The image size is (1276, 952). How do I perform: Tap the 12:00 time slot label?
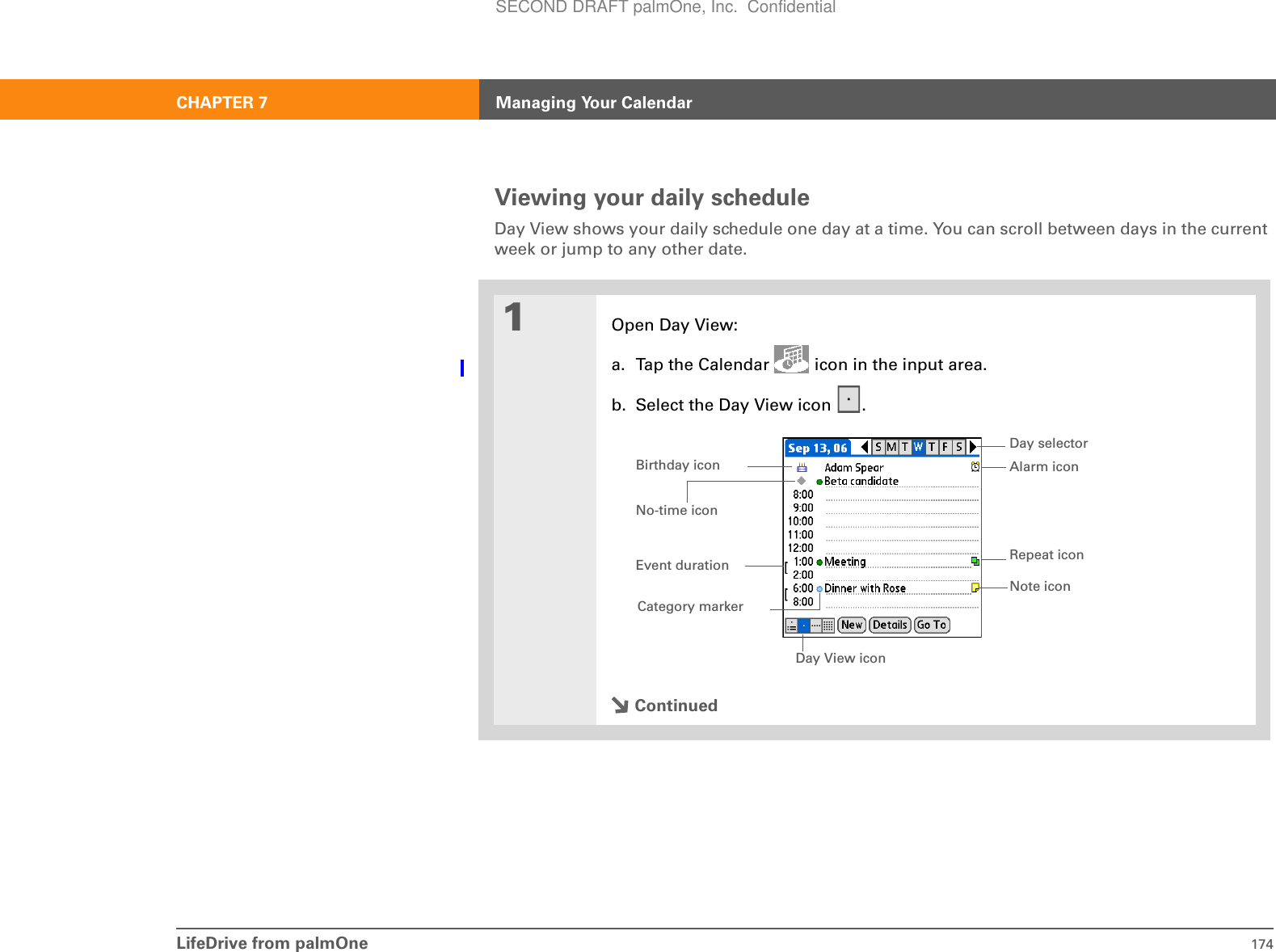[x=801, y=548]
